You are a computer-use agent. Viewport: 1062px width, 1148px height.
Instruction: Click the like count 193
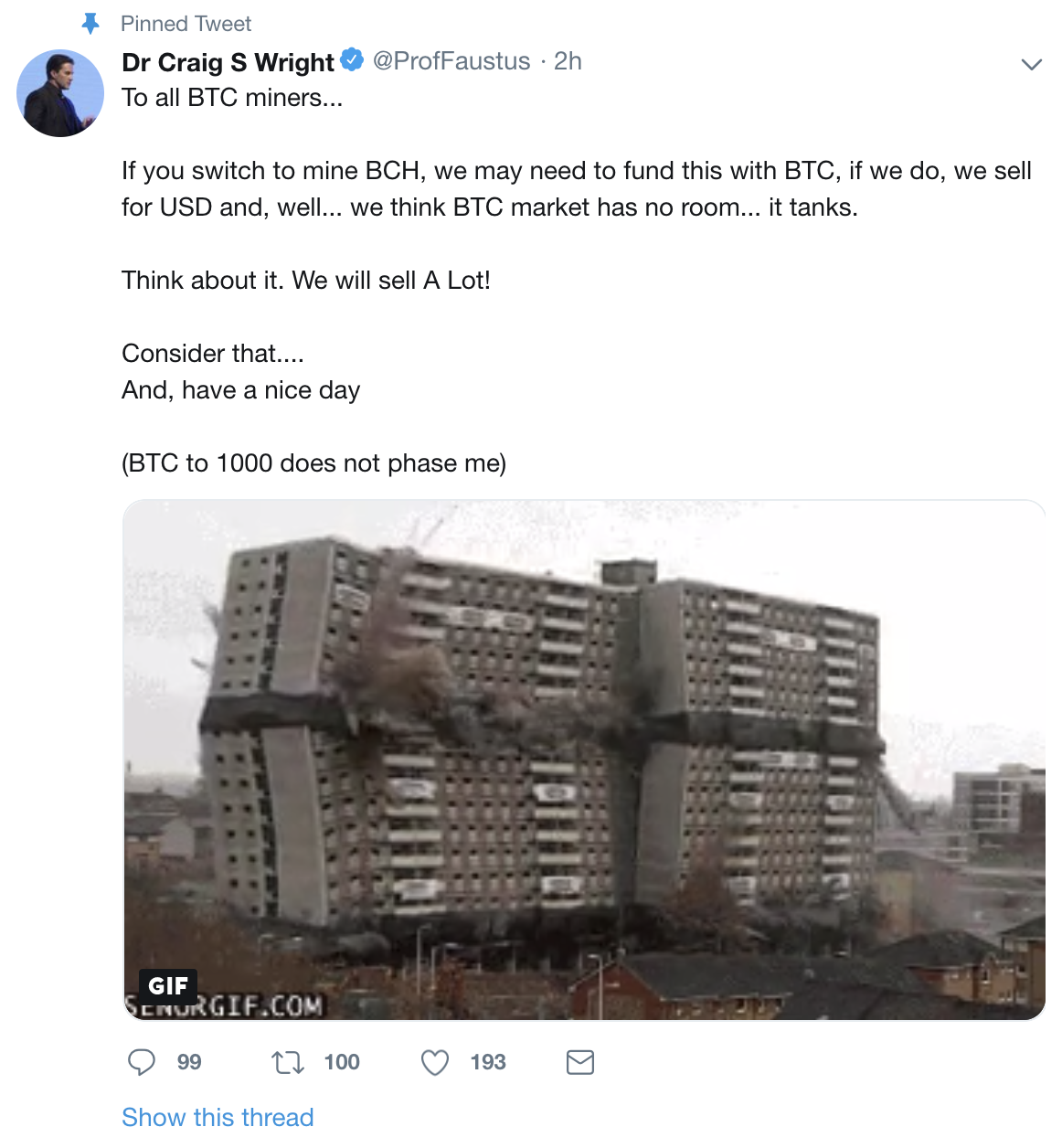[x=488, y=1062]
